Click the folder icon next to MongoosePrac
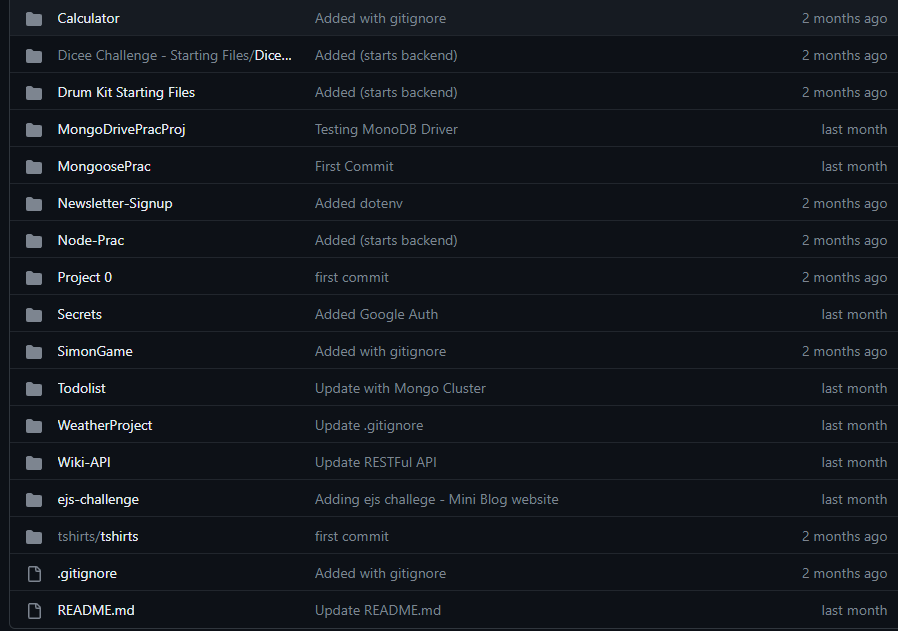This screenshot has width=898, height=631. (34, 167)
